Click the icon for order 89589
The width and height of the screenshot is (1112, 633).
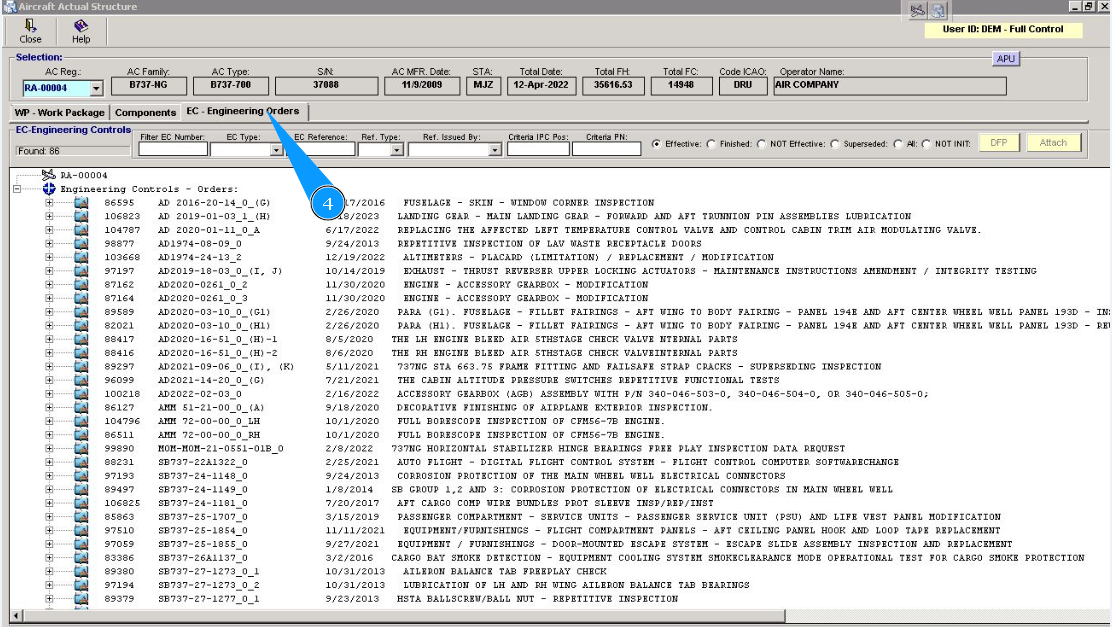pyautogui.click(x=81, y=312)
